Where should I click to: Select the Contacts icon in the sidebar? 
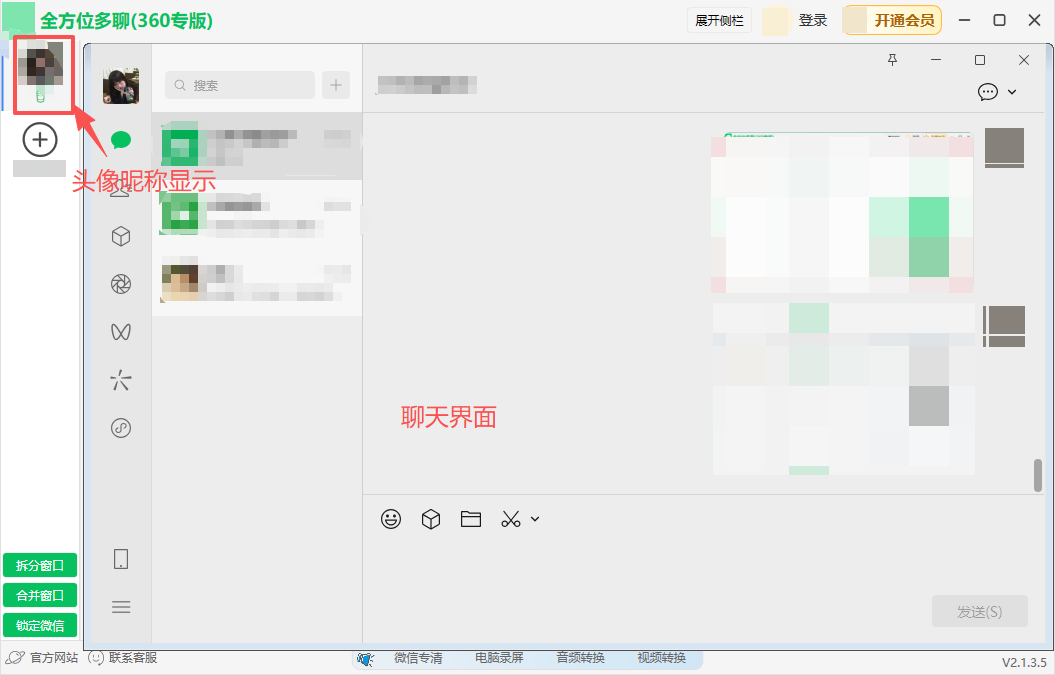pos(120,188)
